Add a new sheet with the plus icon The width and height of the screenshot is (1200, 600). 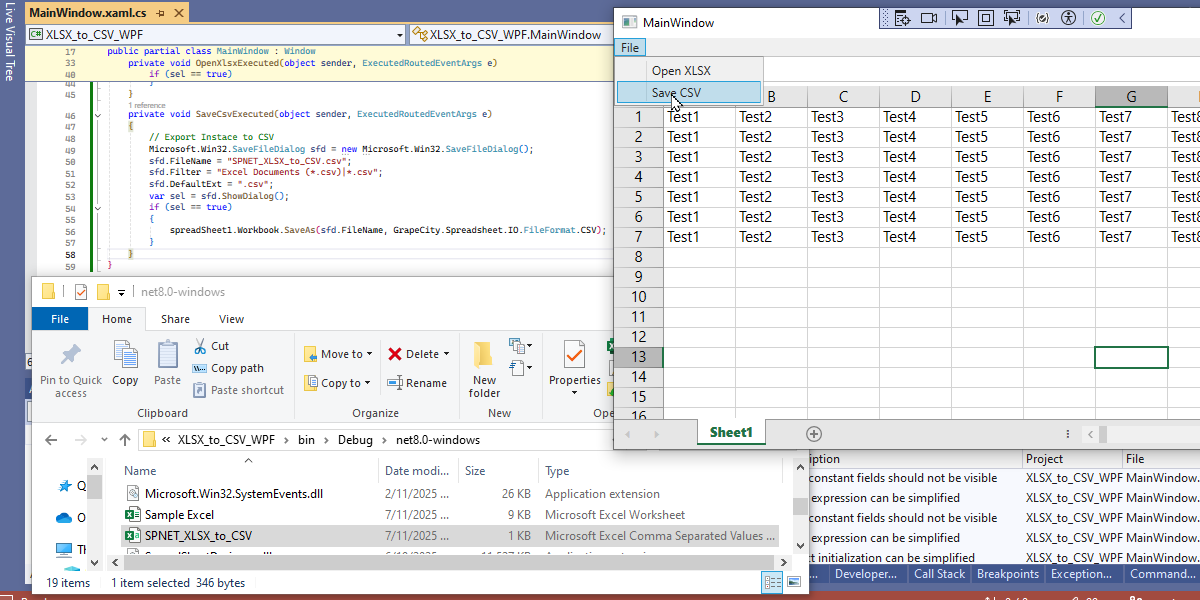pos(814,433)
